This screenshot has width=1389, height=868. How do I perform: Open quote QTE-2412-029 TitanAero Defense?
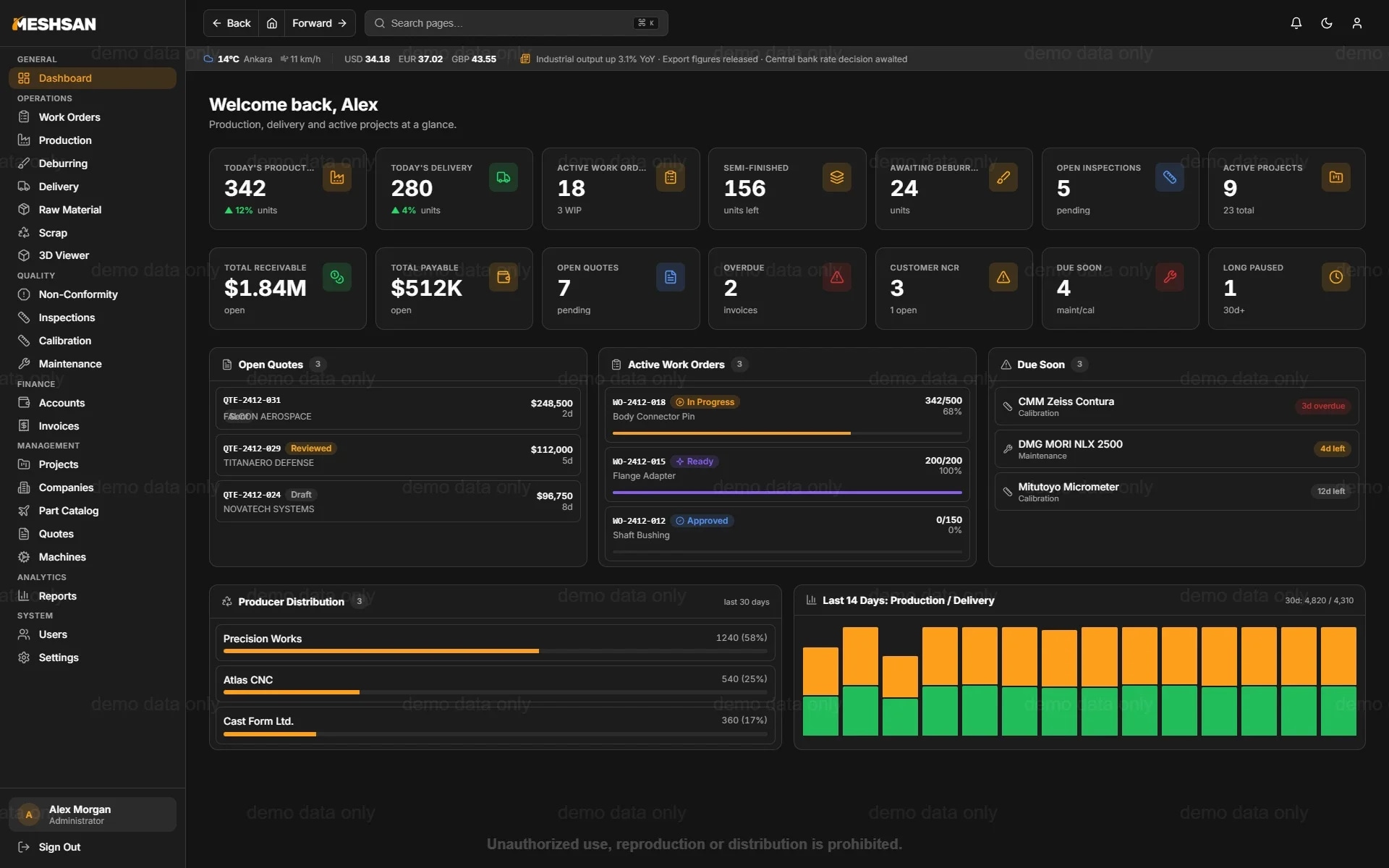click(398, 455)
